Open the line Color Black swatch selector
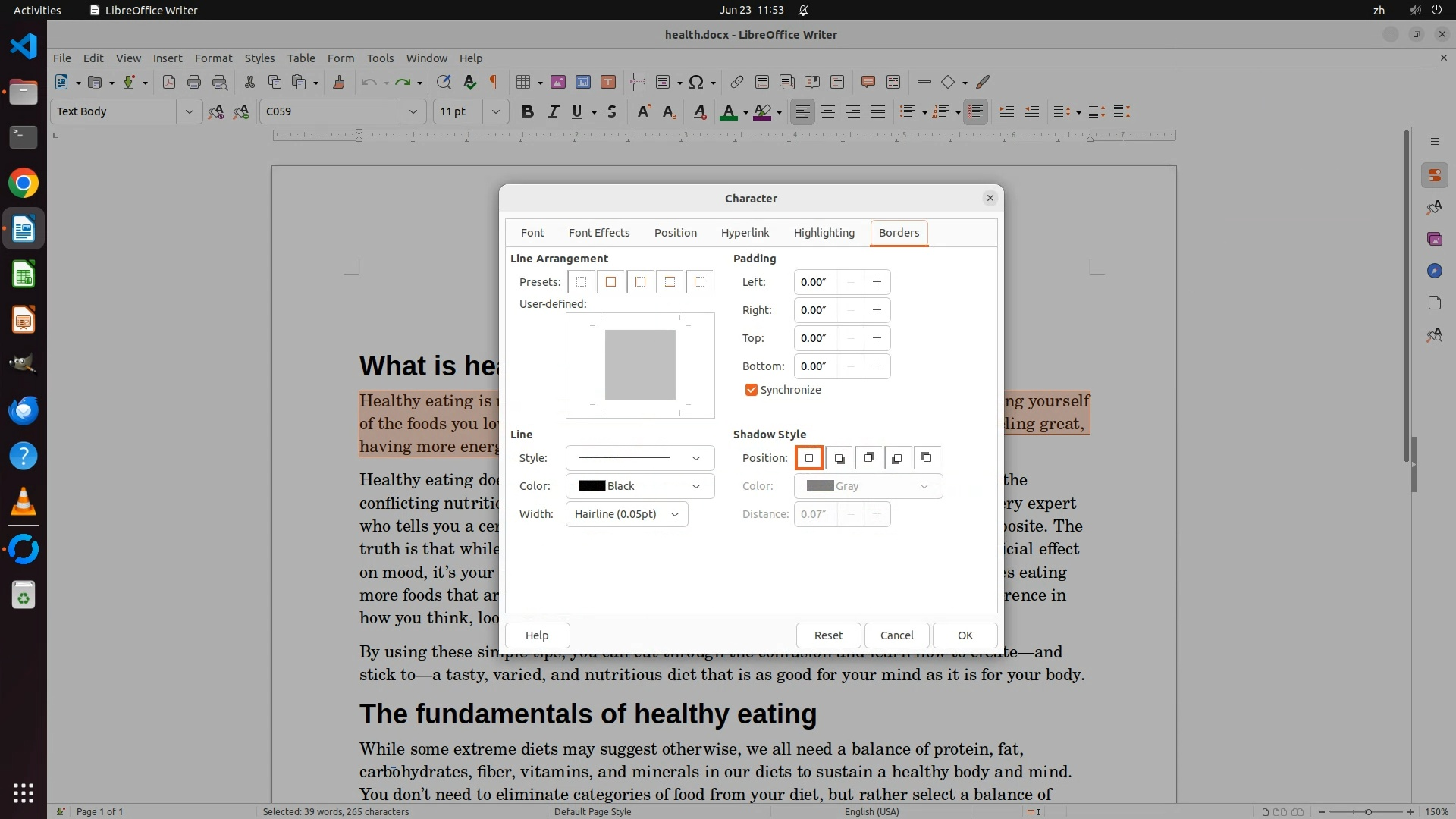Viewport: 1456px width, 819px height. point(639,486)
